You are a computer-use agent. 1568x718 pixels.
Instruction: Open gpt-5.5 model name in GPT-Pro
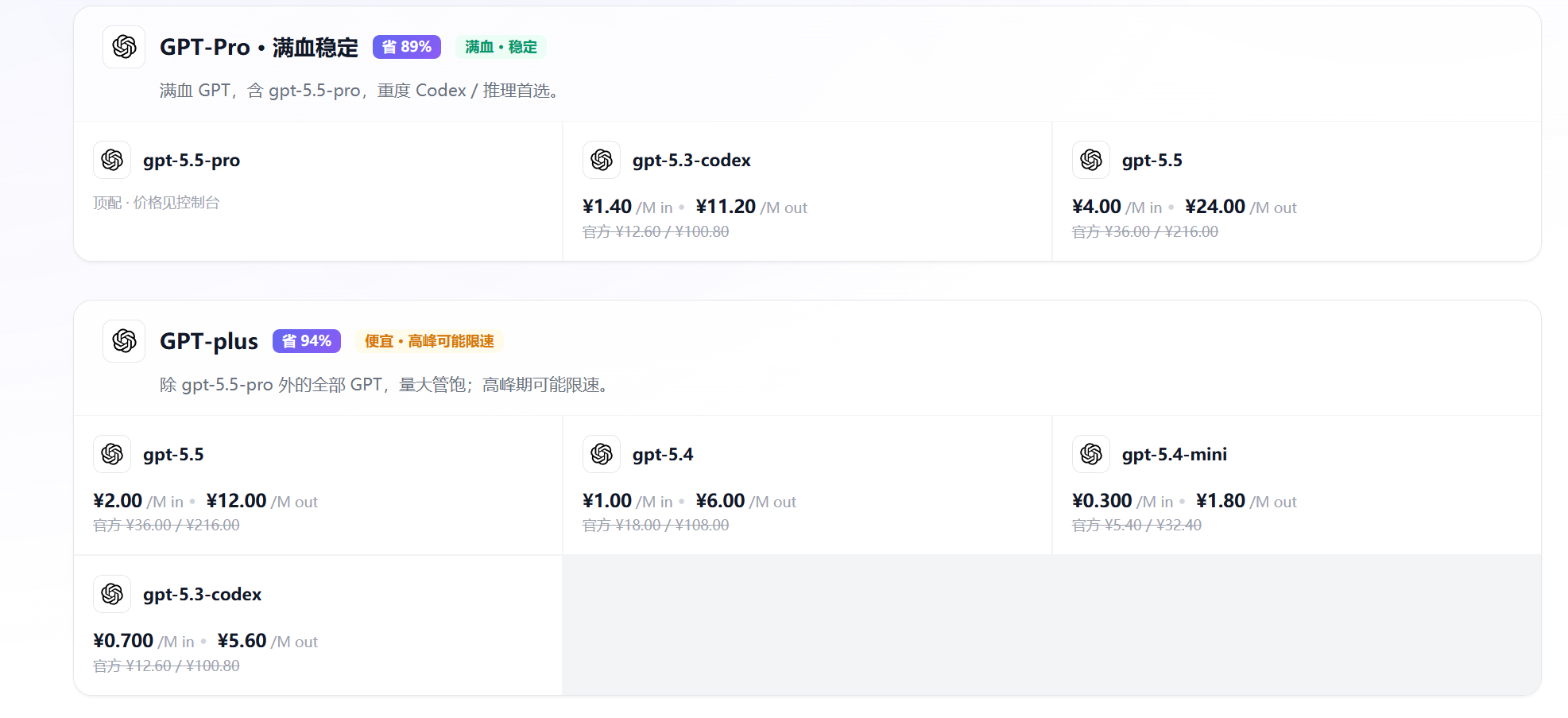coord(1152,161)
